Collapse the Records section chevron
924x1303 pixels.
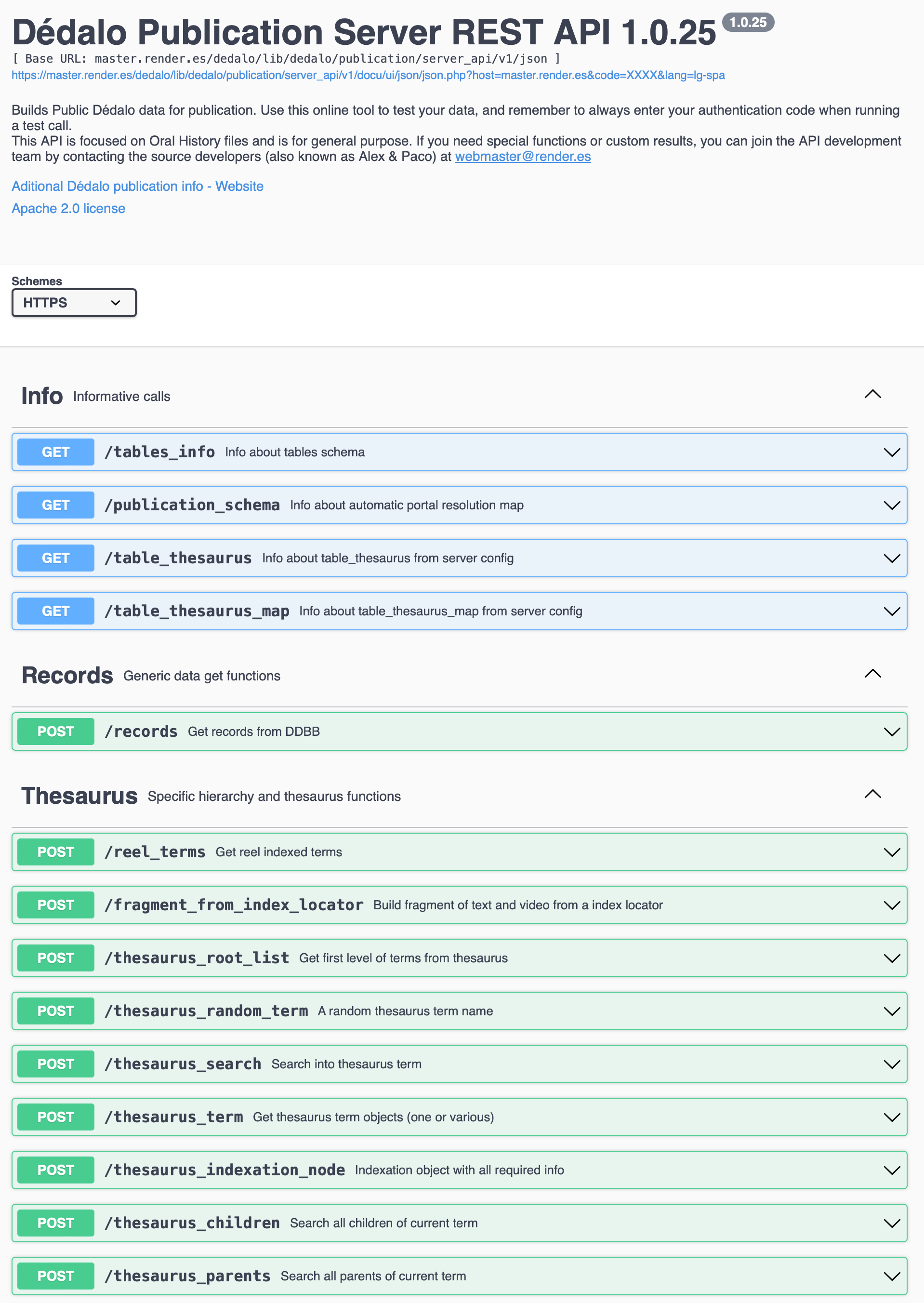pos(872,674)
